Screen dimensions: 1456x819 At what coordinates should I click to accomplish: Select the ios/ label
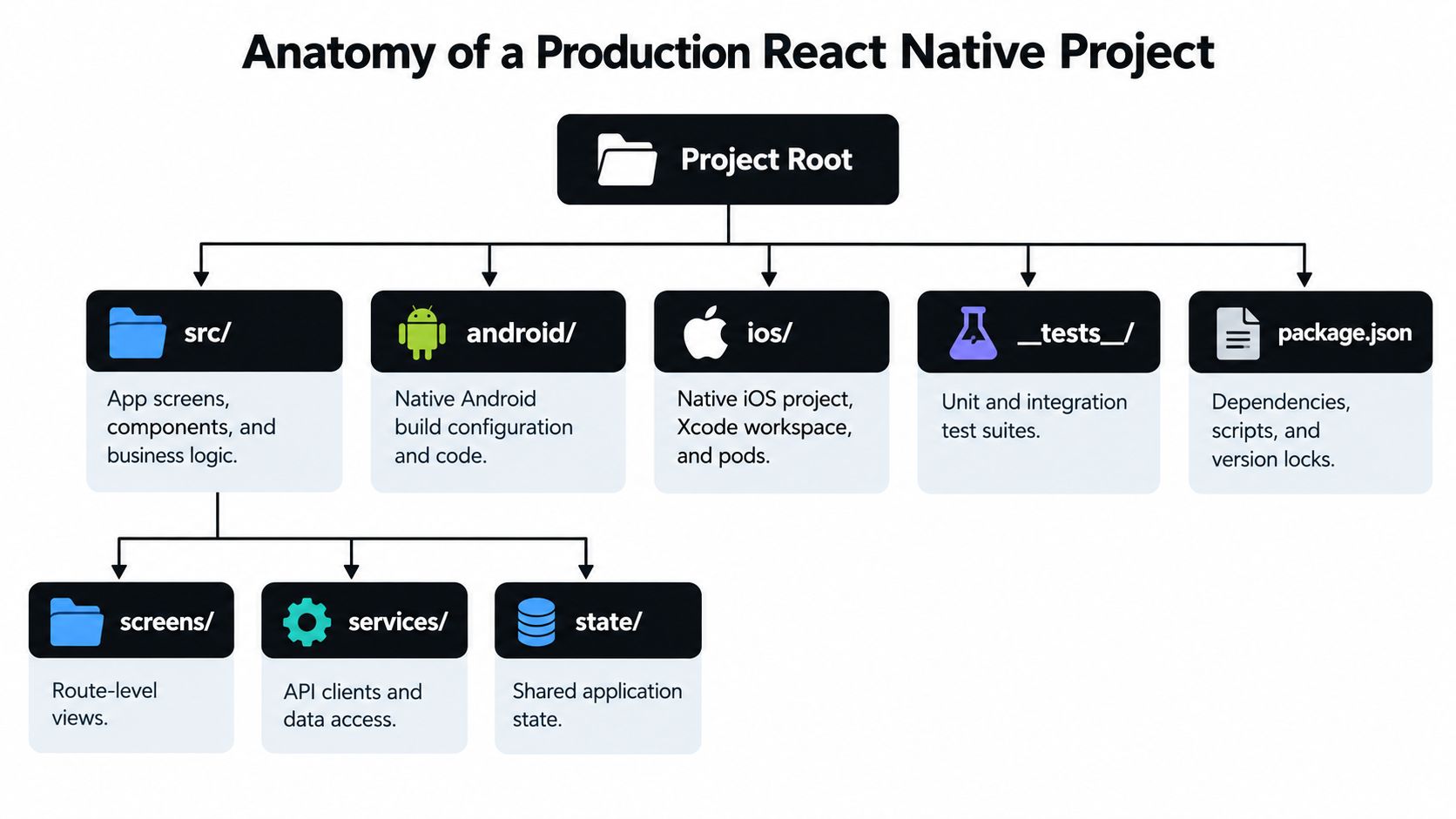point(770,332)
